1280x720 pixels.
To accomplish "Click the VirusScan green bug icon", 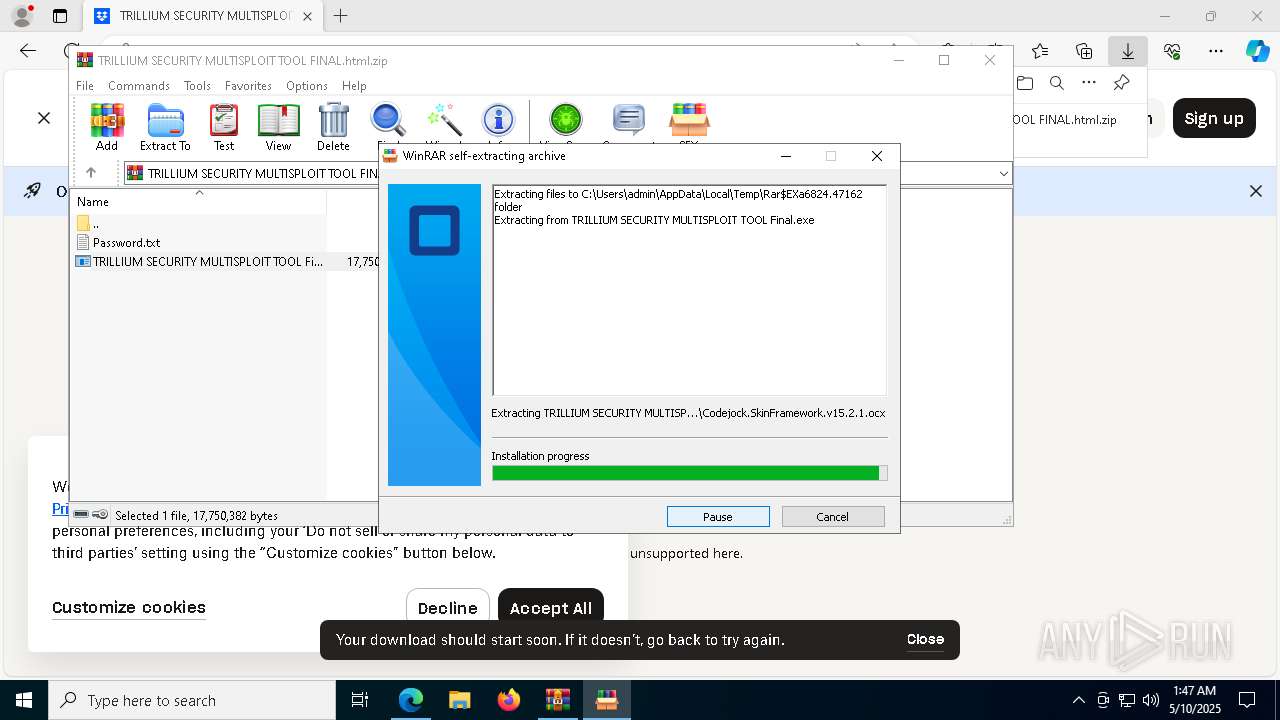I will (x=566, y=121).
